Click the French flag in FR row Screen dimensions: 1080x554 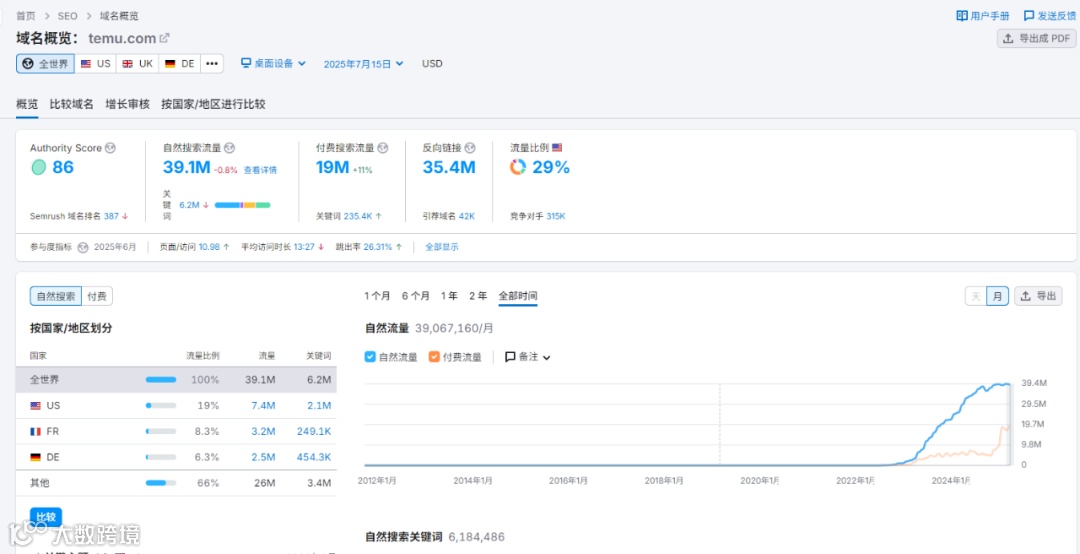pyautogui.click(x=36, y=431)
